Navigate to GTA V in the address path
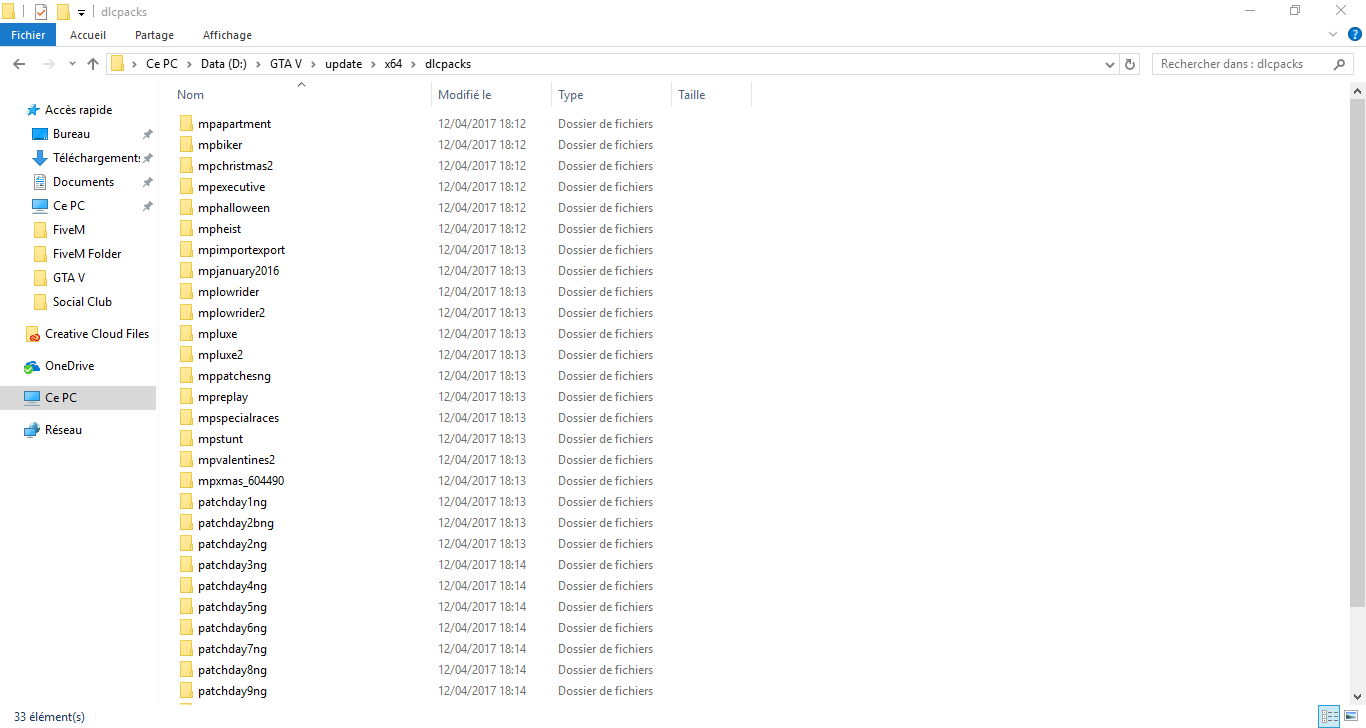 coord(285,64)
